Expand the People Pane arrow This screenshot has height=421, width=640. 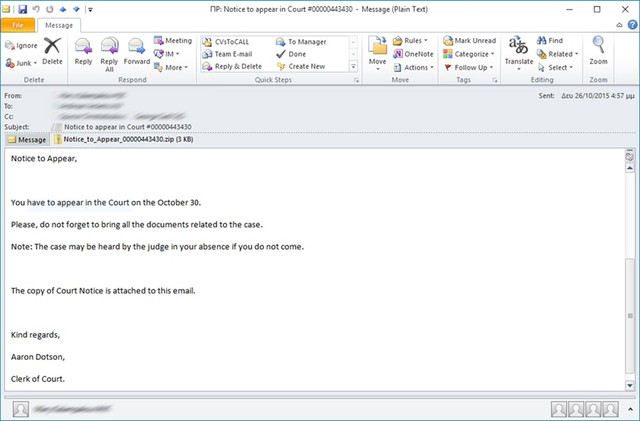[x=630, y=409]
